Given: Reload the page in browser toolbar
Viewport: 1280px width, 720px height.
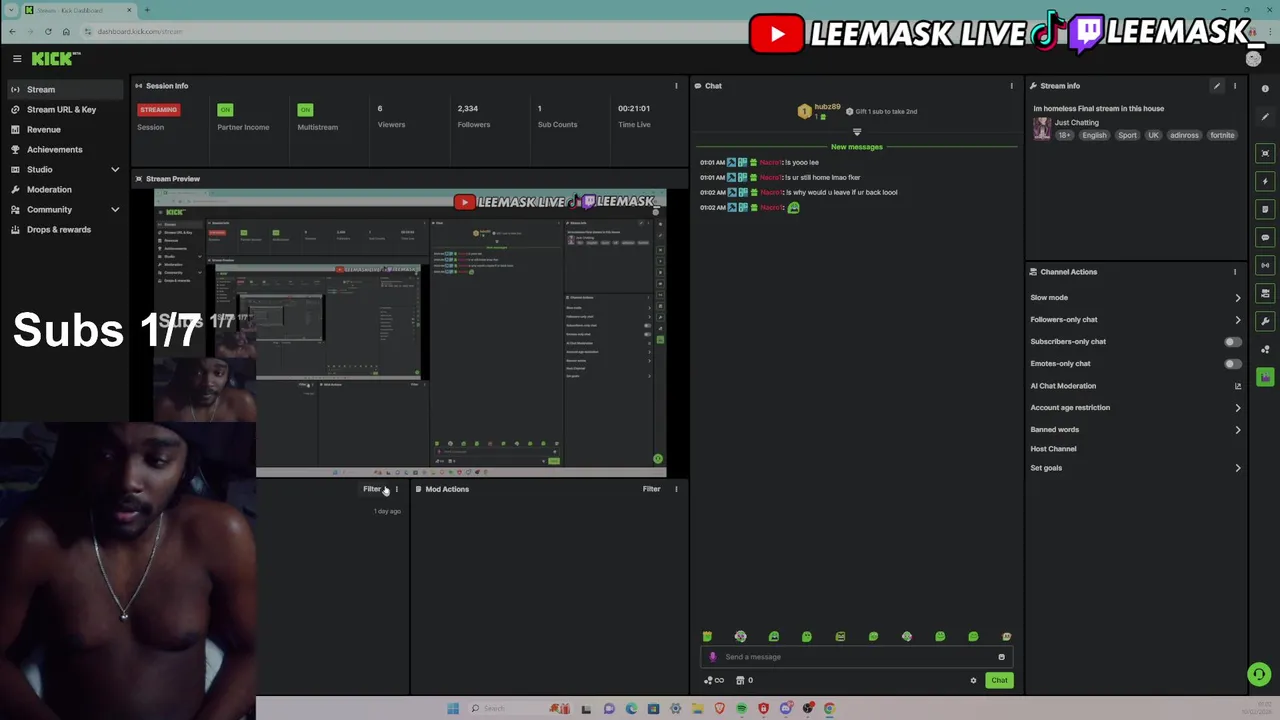Looking at the screenshot, I should pos(48,31).
